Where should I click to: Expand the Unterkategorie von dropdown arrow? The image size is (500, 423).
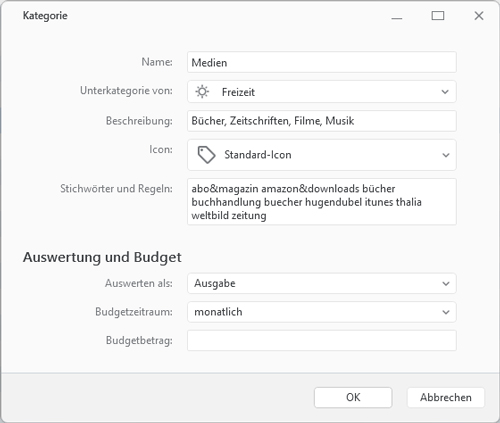pos(445,92)
